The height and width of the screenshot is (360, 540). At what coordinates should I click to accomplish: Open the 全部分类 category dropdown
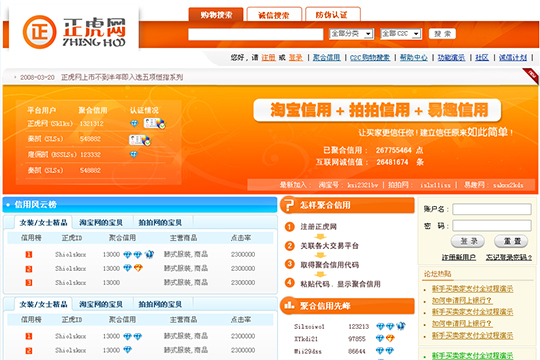click(351, 33)
